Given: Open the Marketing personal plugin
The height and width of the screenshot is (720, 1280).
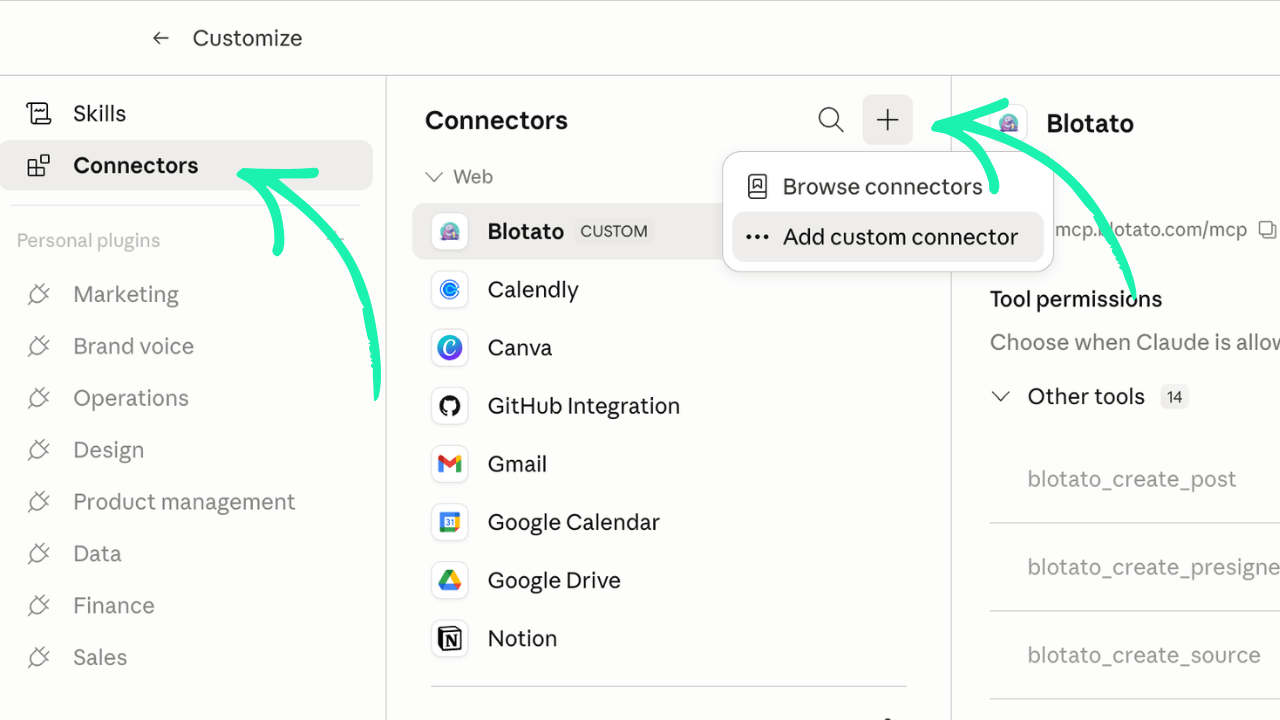Looking at the screenshot, I should 125,294.
